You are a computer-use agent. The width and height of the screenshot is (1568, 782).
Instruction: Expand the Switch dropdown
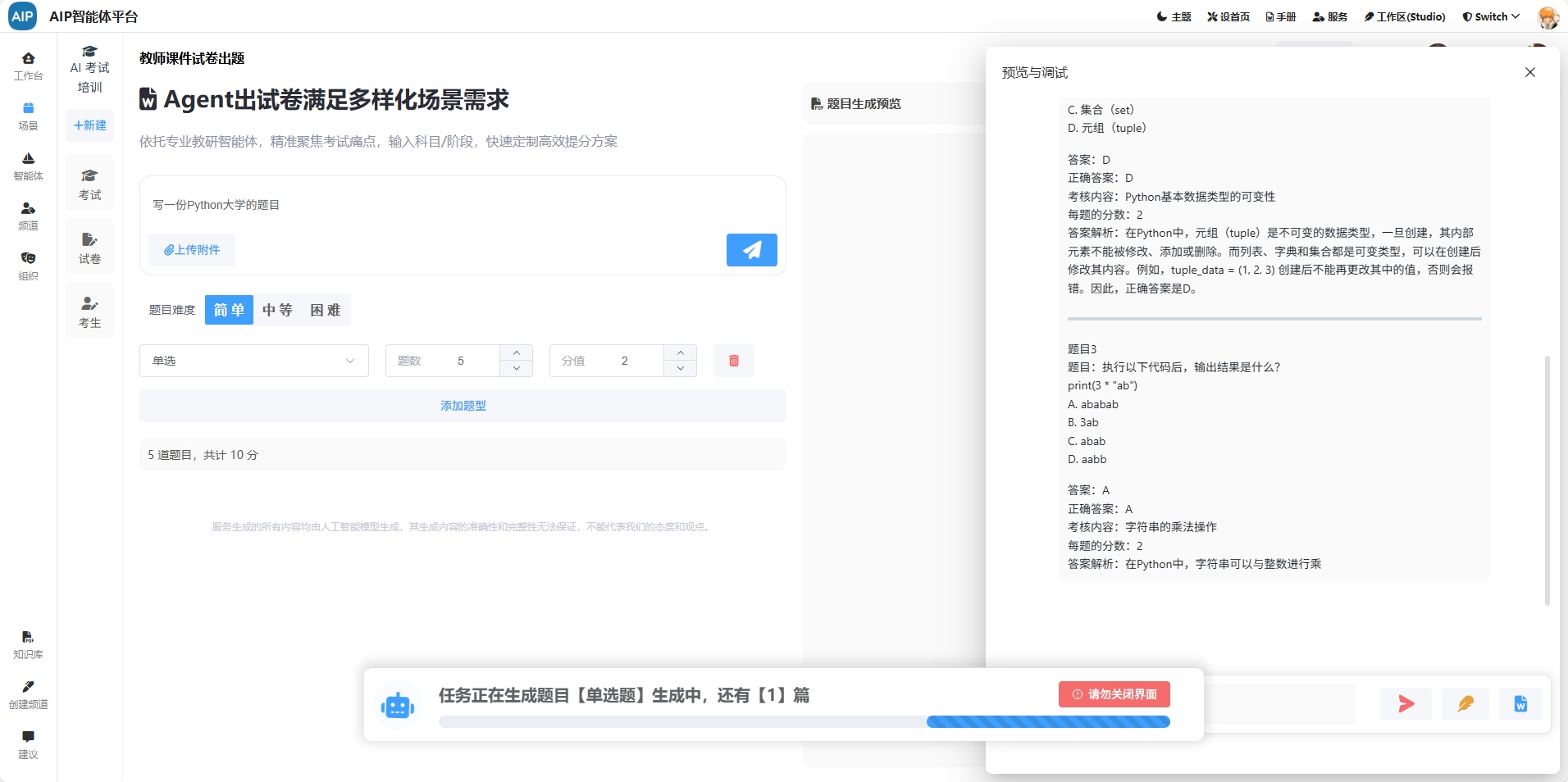(x=1492, y=16)
